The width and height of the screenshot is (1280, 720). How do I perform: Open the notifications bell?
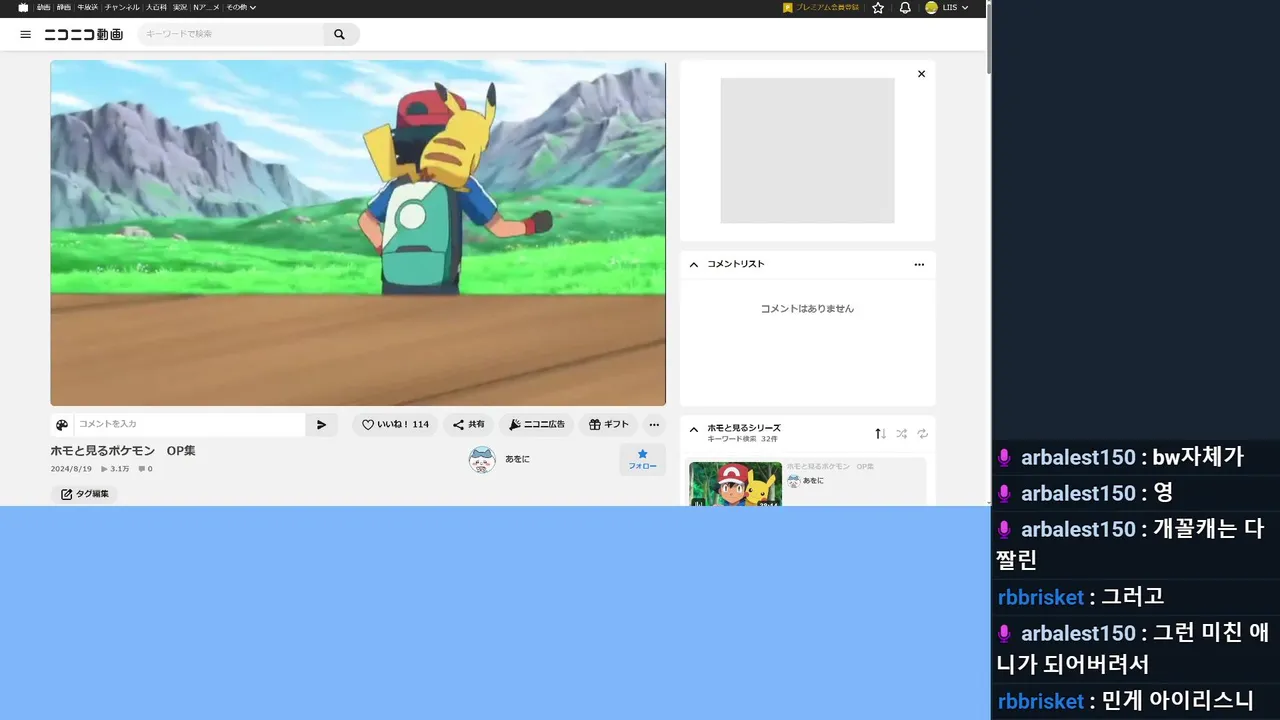[905, 7]
